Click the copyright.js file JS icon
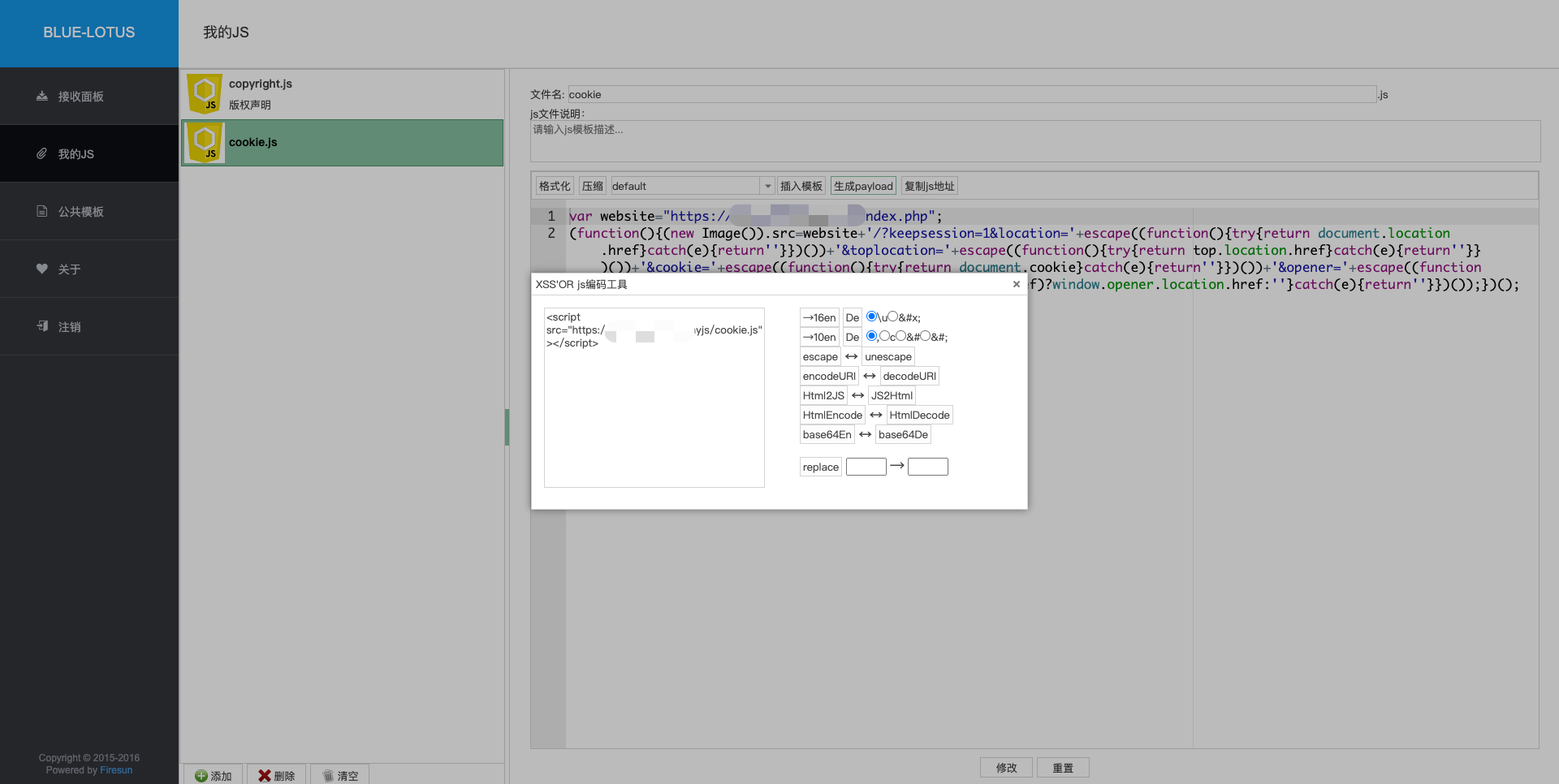This screenshot has width=1559, height=784. click(205, 94)
